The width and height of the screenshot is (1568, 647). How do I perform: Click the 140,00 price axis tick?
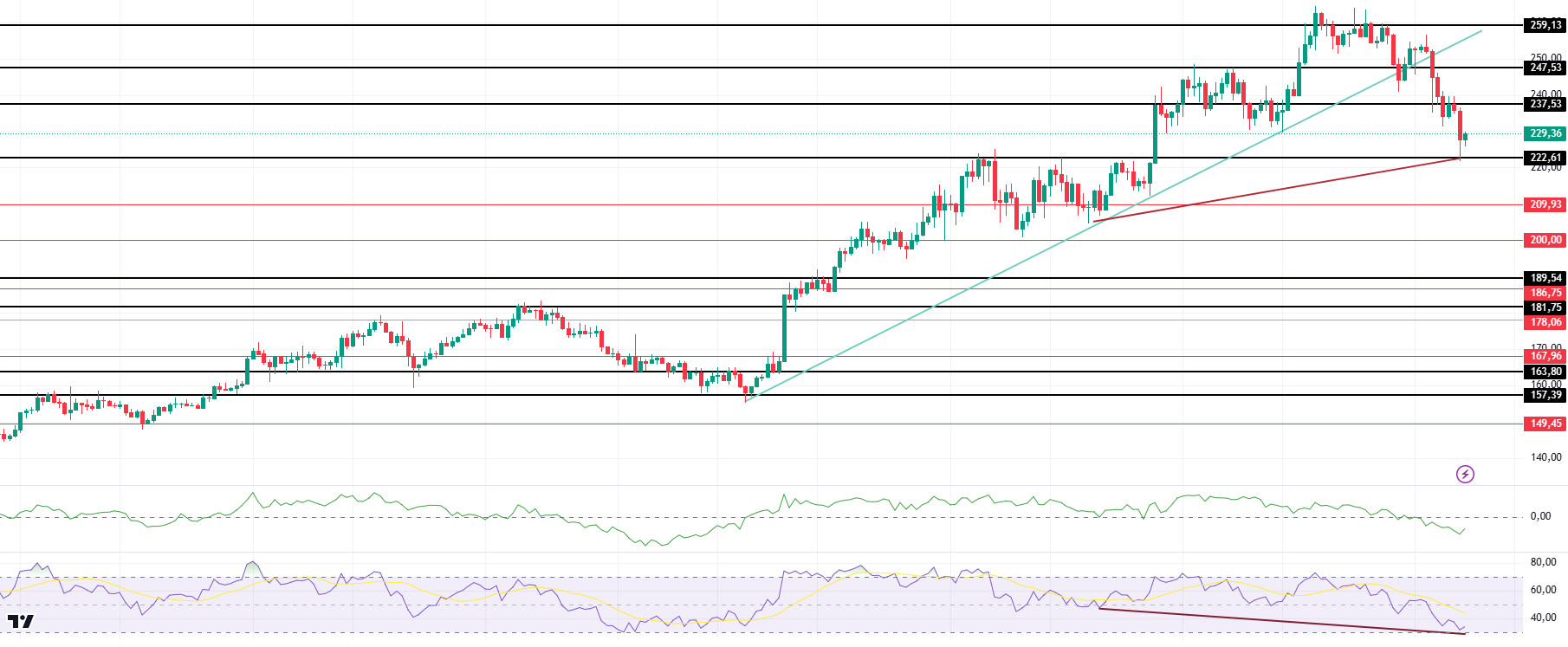[x=1545, y=457]
